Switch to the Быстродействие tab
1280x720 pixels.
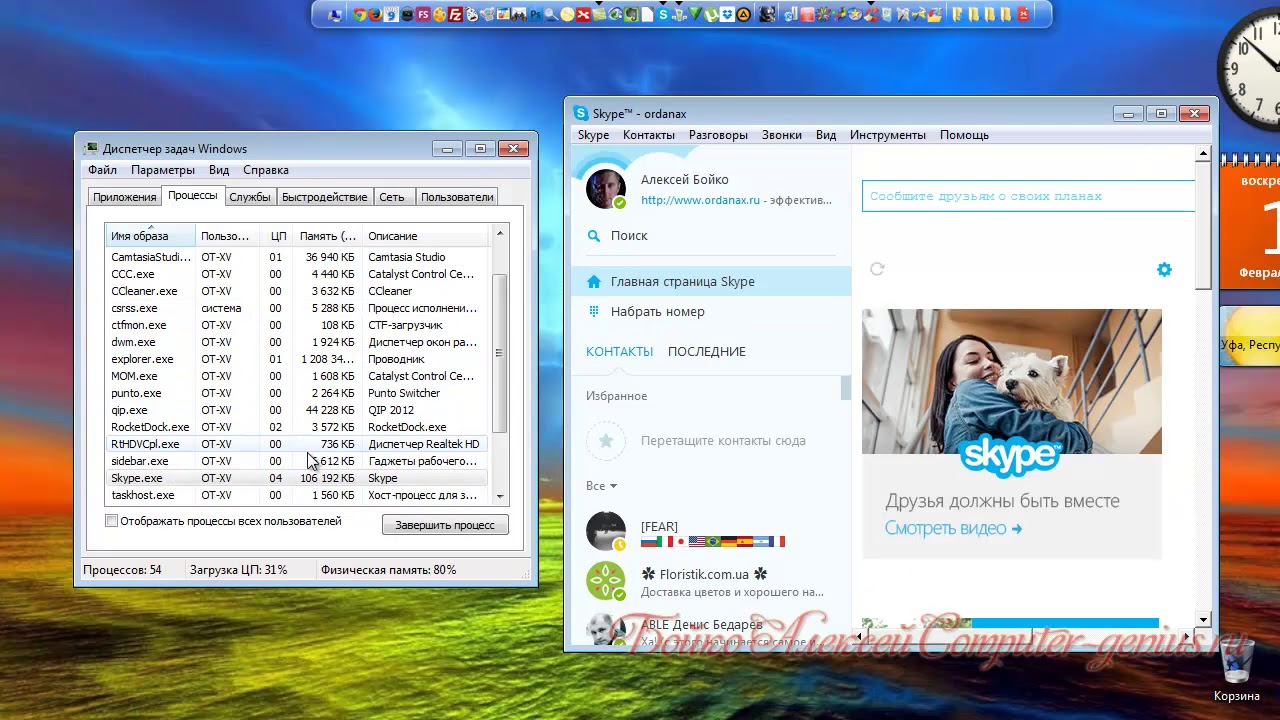coord(324,197)
